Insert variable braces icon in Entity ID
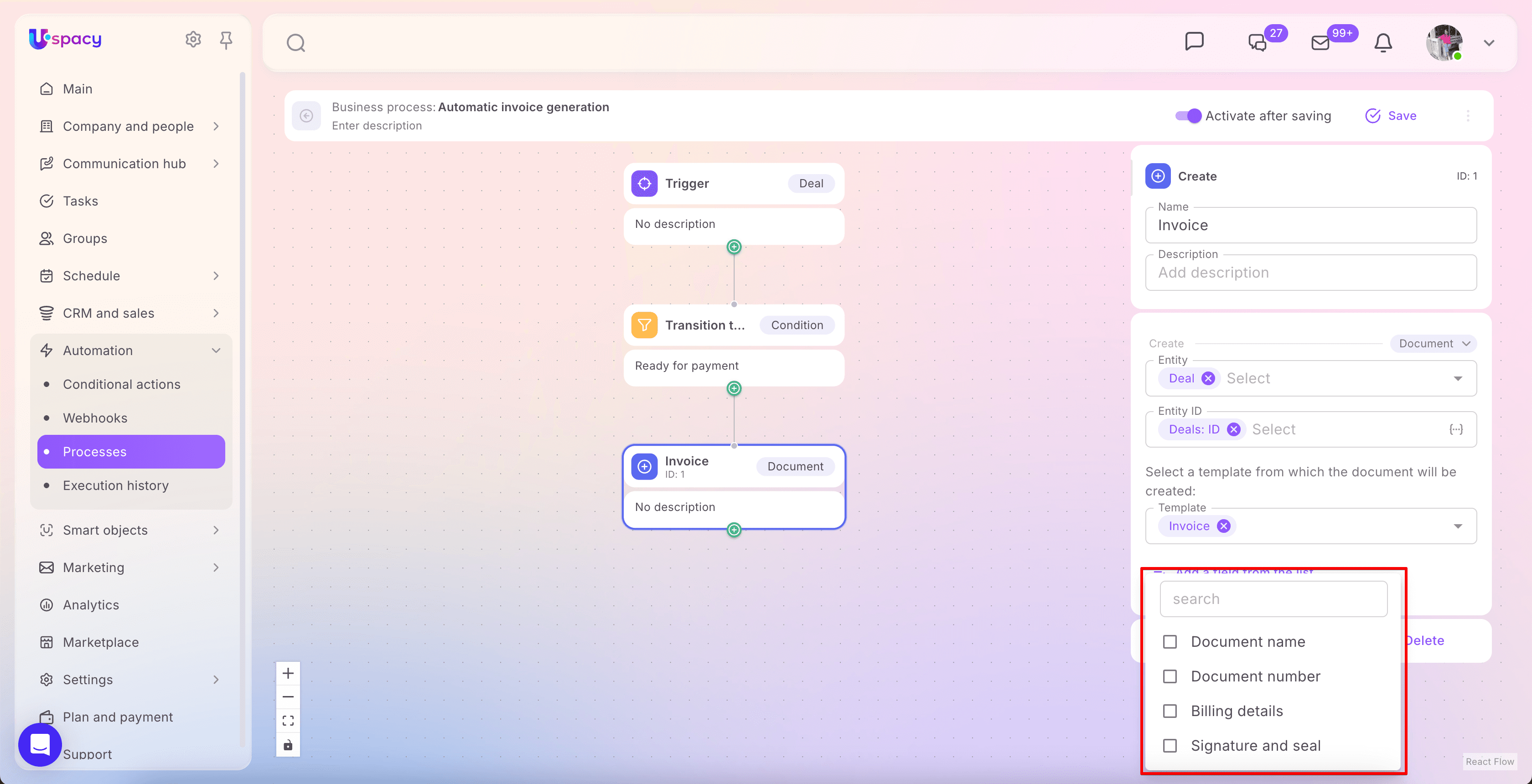The height and width of the screenshot is (784, 1532). (1456, 429)
